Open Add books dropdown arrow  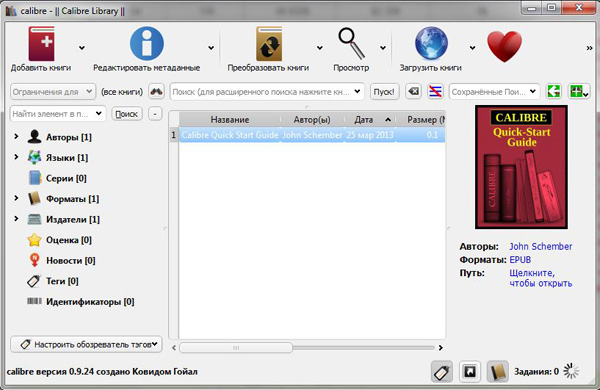(x=82, y=48)
